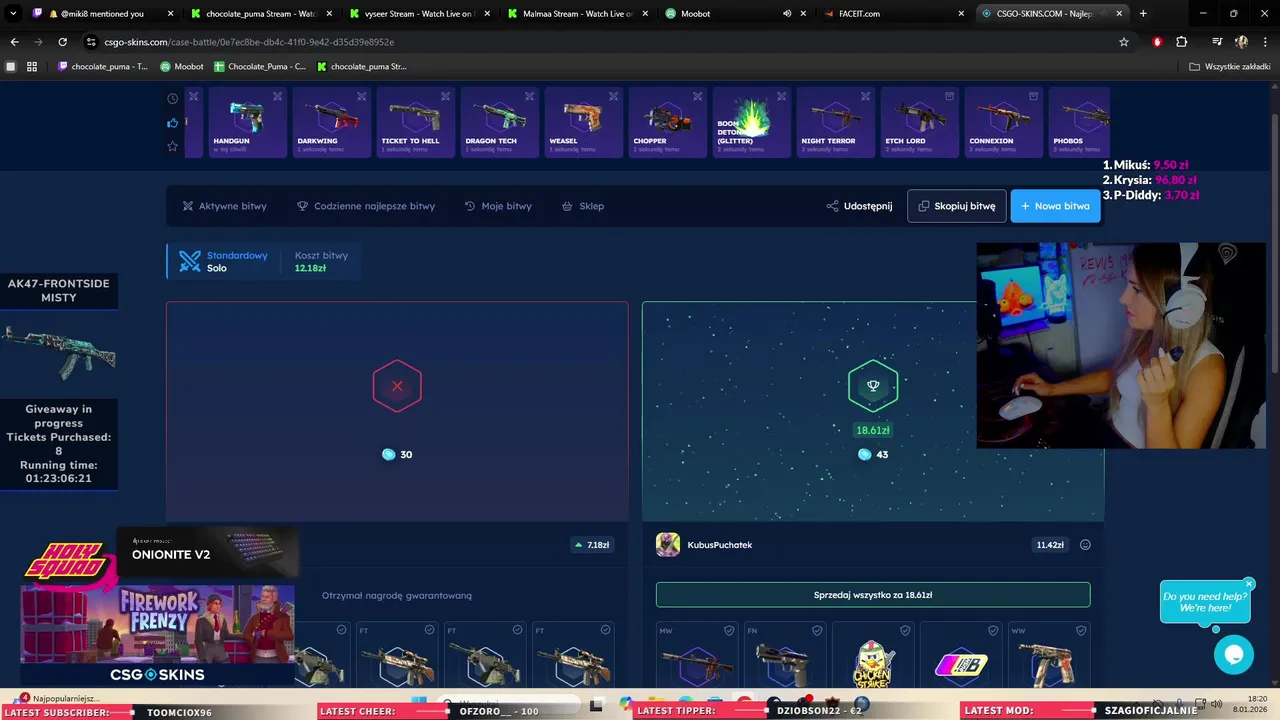Open the Chrome three-dot menu
The width and height of the screenshot is (1280, 720).
[1266, 42]
